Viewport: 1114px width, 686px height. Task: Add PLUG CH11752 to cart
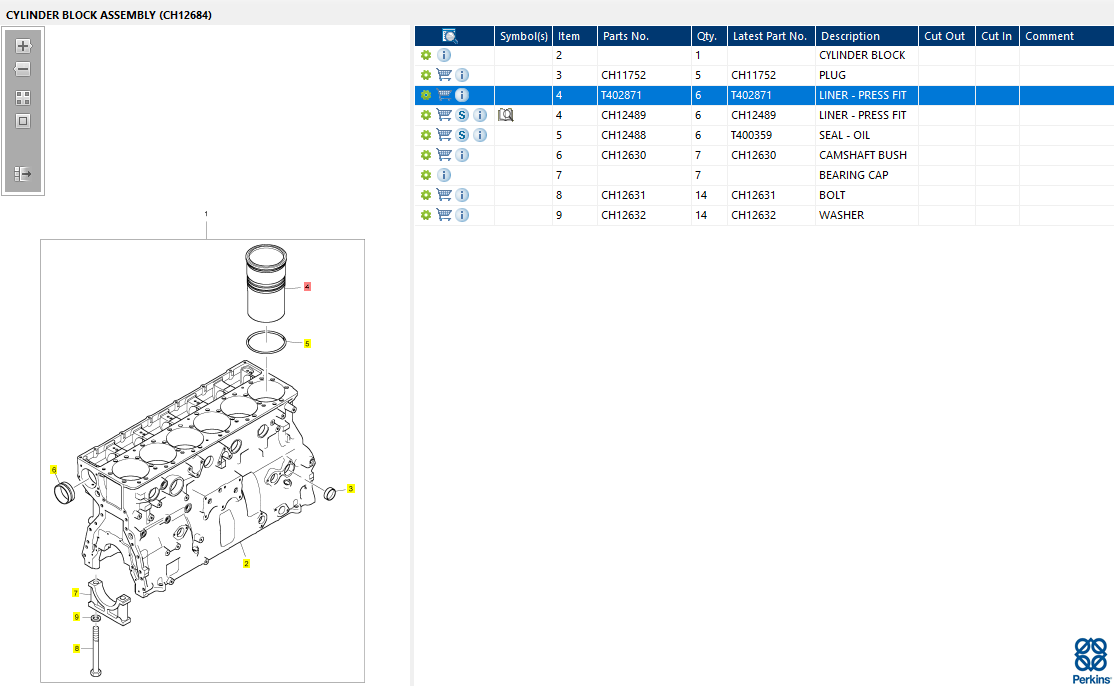point(444,75)
